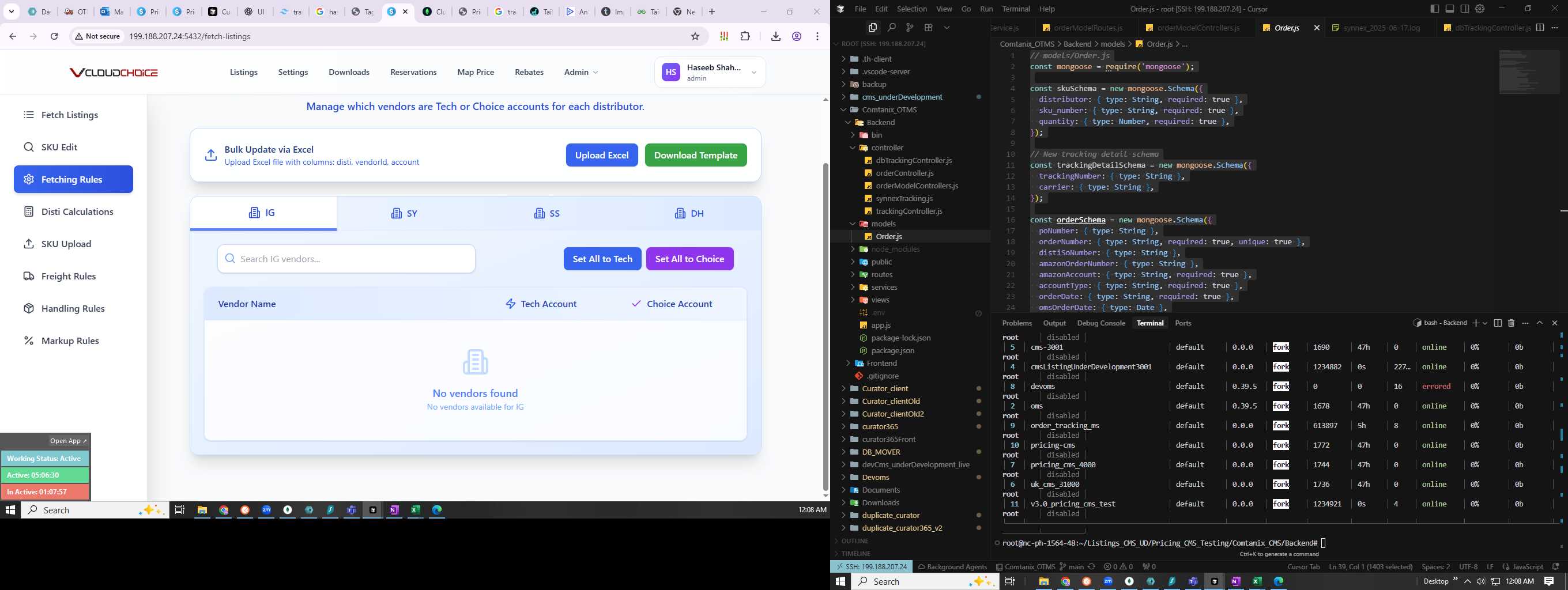Expand more views chevron in Cursor activity bar
The height and width of the screenshot is (590, 1568).
coord(947,28)
